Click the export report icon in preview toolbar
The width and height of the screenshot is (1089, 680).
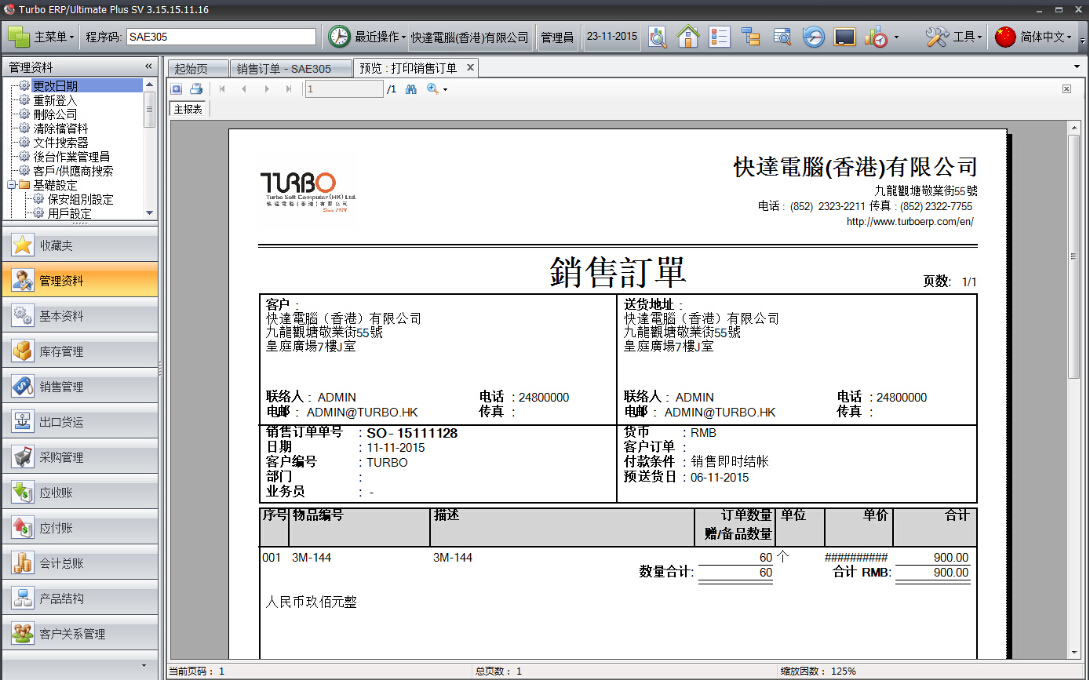[176, 89]
